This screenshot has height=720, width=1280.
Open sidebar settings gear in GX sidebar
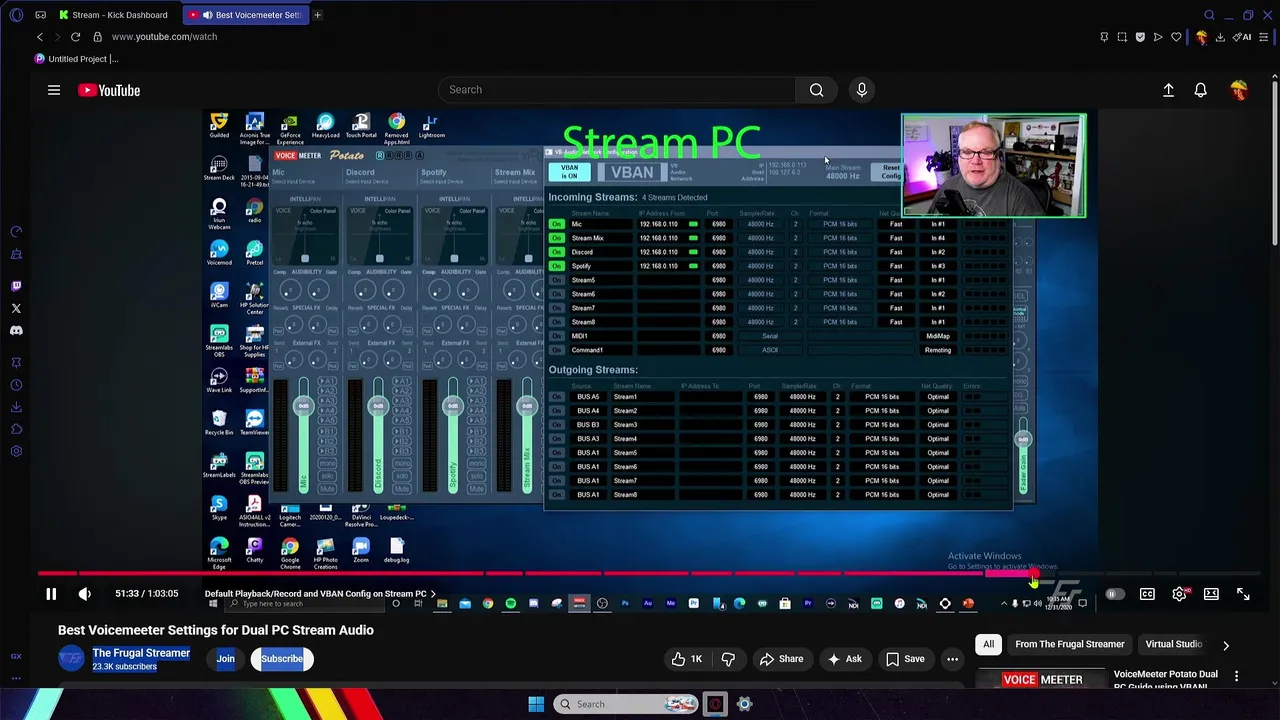[16, 451]
